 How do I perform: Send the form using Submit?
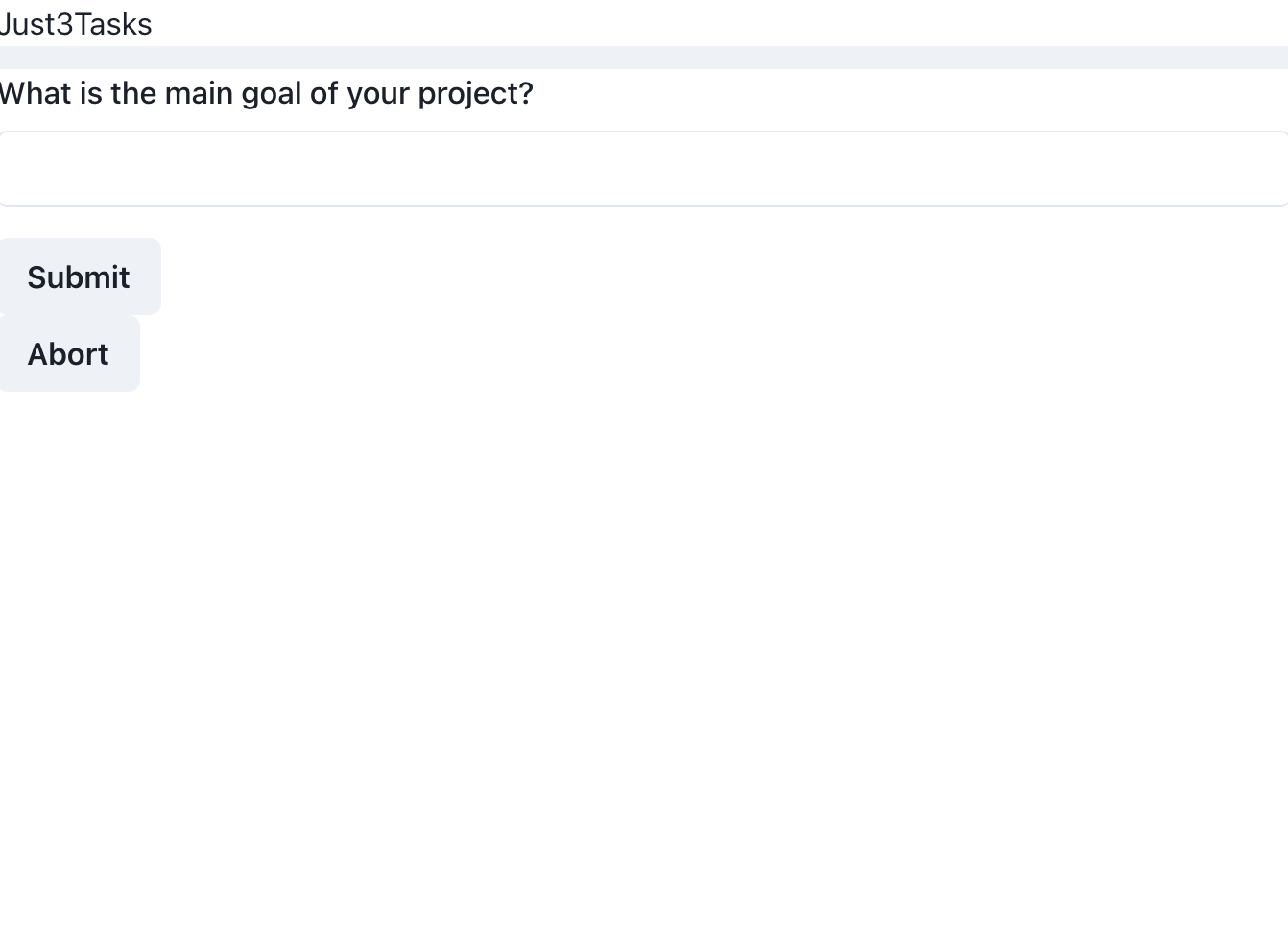coord(80,276)
